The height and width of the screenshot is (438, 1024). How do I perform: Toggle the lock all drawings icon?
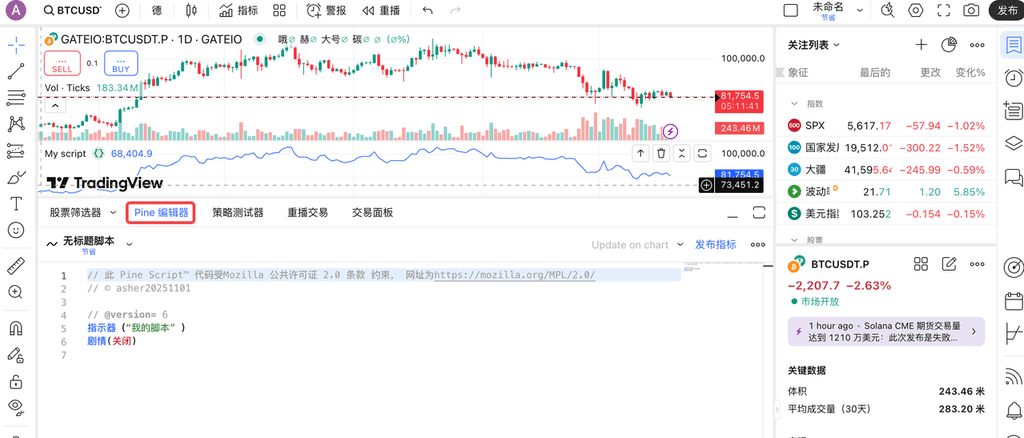(15, 382)
